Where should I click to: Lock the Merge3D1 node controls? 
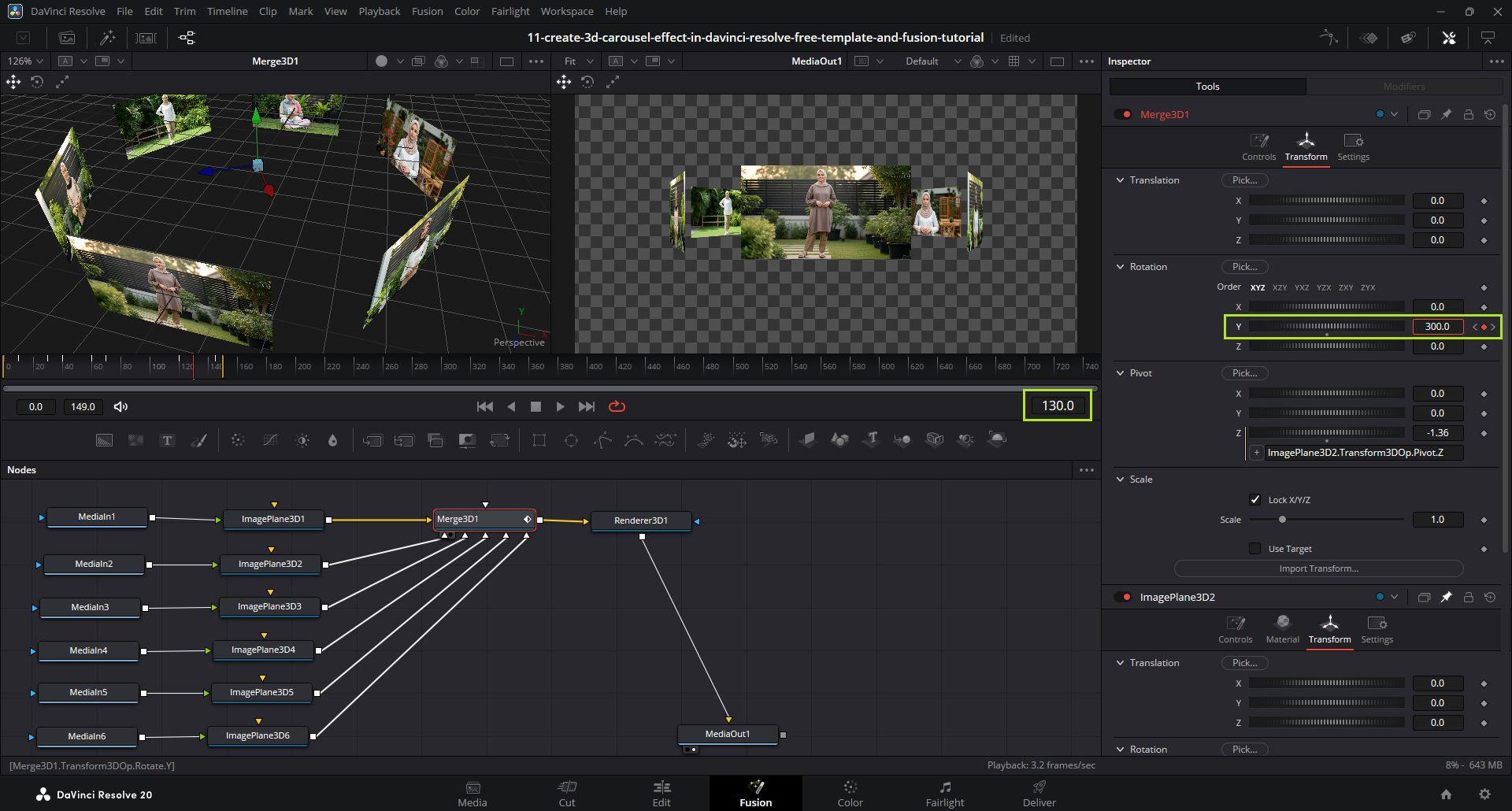pos(1468,115)
